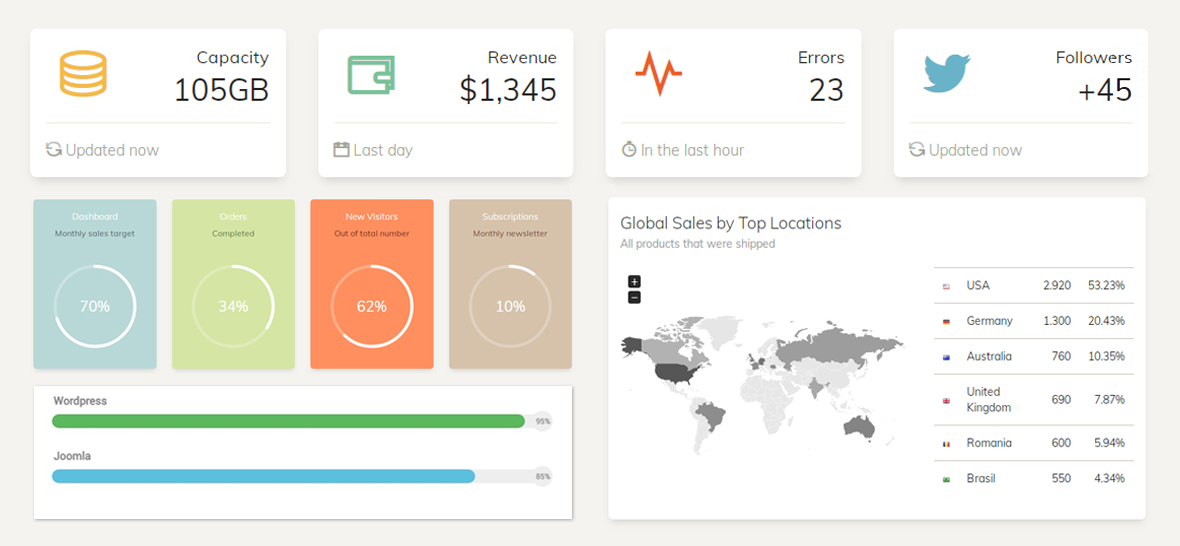This screenshot has width=1180, height=546.
Task: Click the calendar icon beside Last day
Action: pyautogui.click(x=341, y=150)
